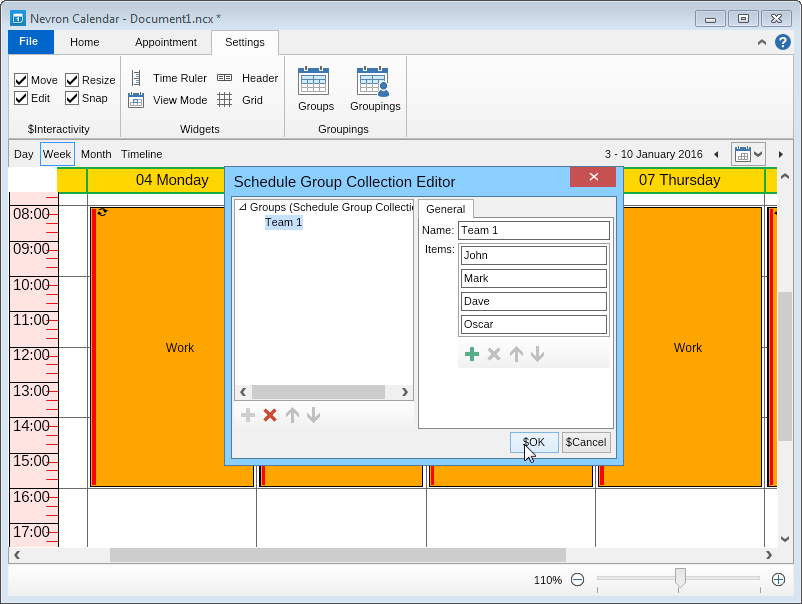Click the Time Ruler widget icon
This screenshot has width=802, height=604.
[x=136, y=78]
